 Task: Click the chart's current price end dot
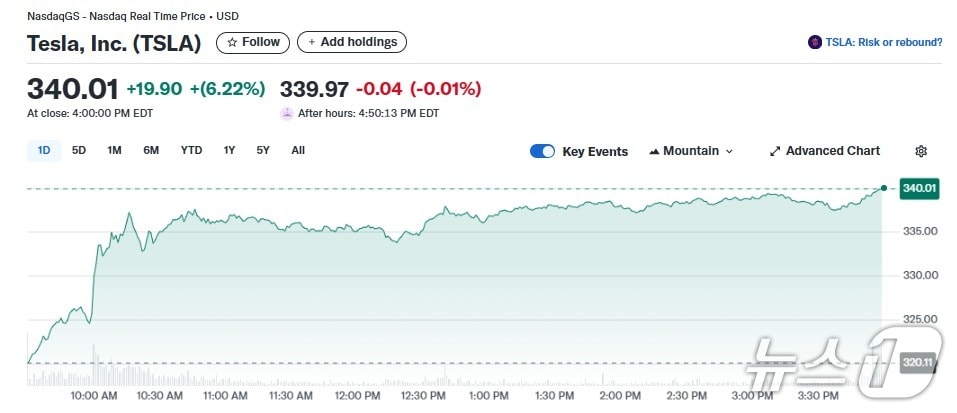tap(883, 188)
